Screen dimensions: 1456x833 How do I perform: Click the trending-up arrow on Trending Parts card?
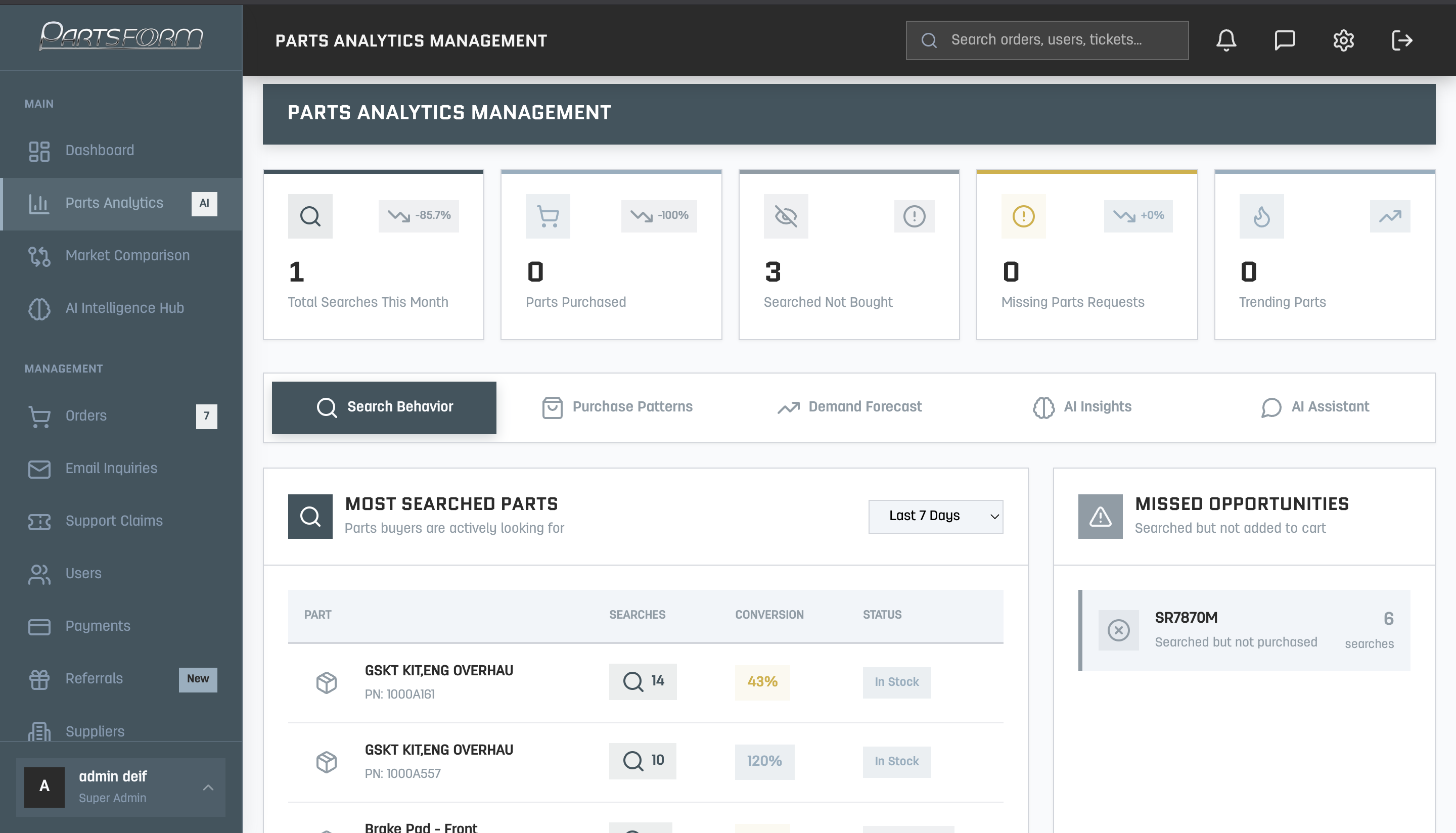pos(1390,216)
